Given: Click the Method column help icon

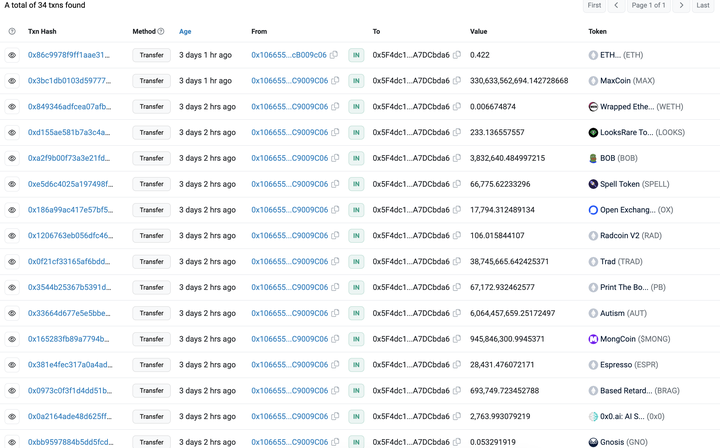Looking at the screenshot, I should 161,31.
